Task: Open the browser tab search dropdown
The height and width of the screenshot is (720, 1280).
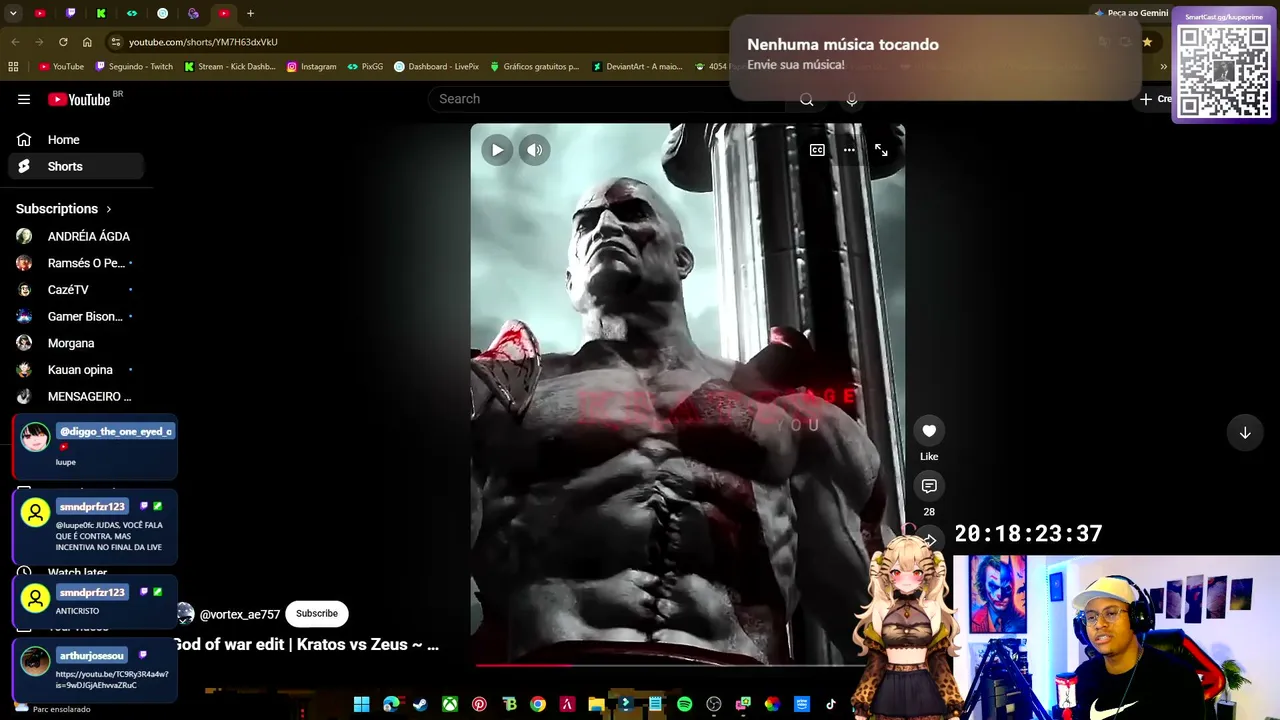Action: [x=13, y=13]
